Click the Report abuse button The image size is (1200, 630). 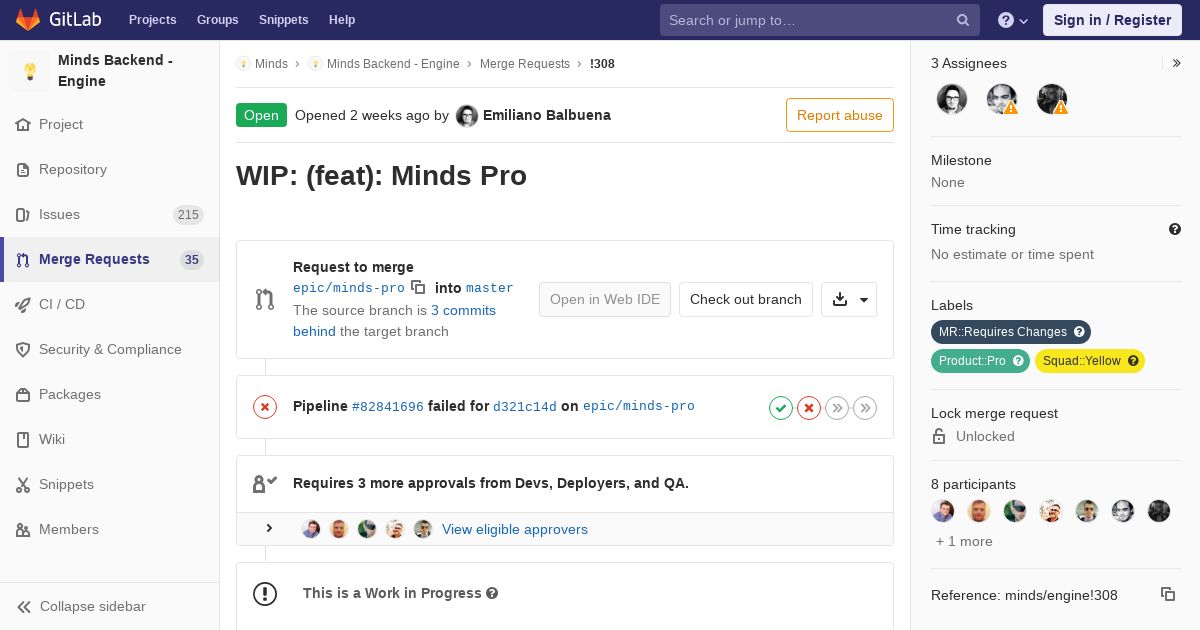(840, 115)
